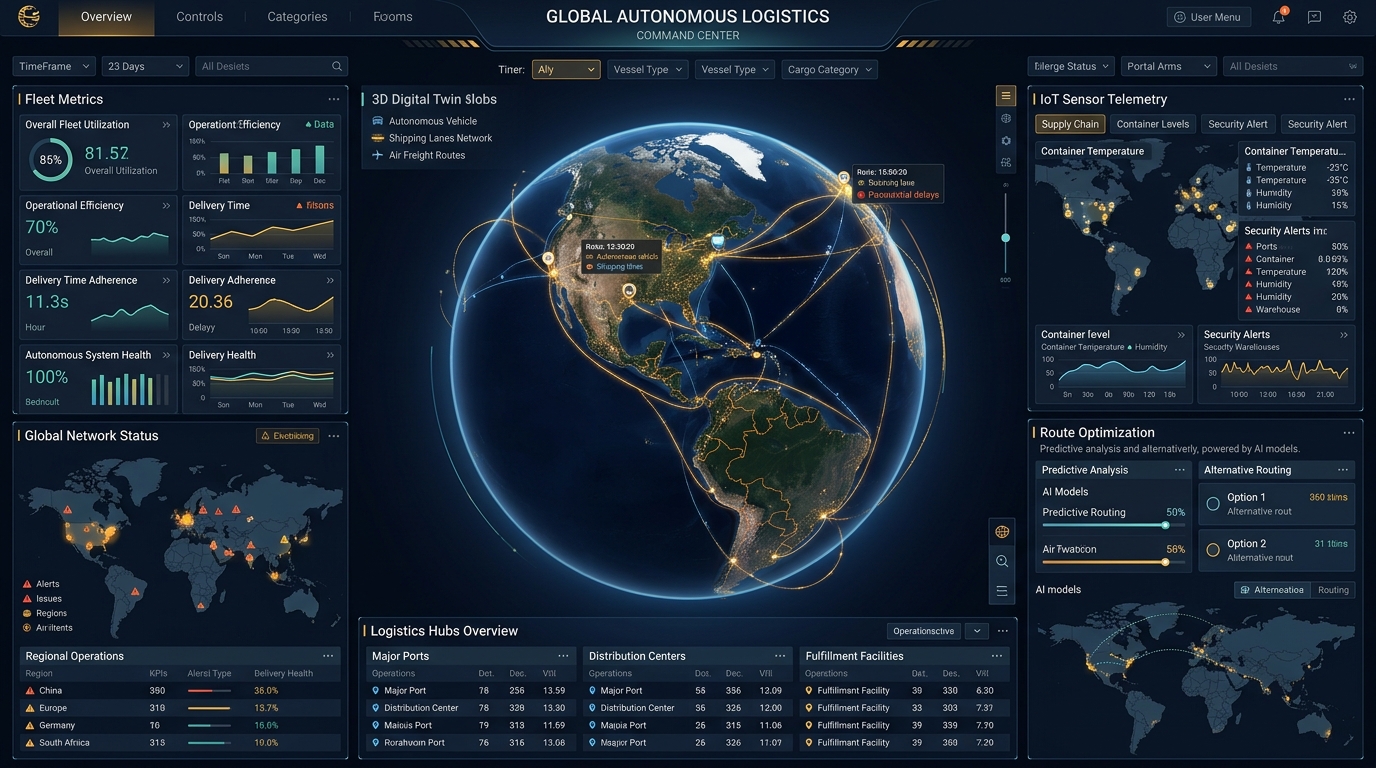Switch to the Categories tab

(x=297, y=17)
